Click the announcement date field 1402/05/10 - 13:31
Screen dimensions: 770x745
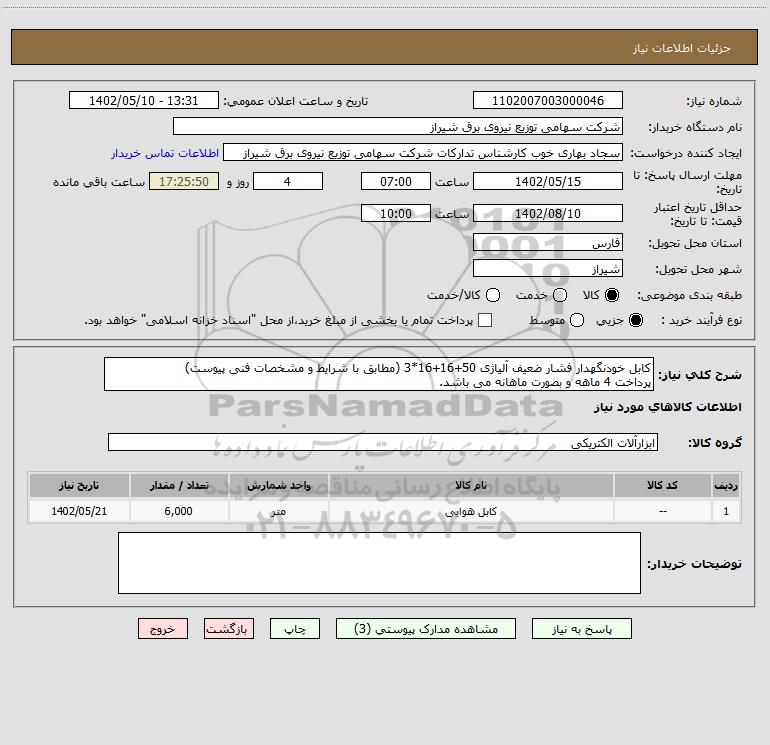click(143, 101)
